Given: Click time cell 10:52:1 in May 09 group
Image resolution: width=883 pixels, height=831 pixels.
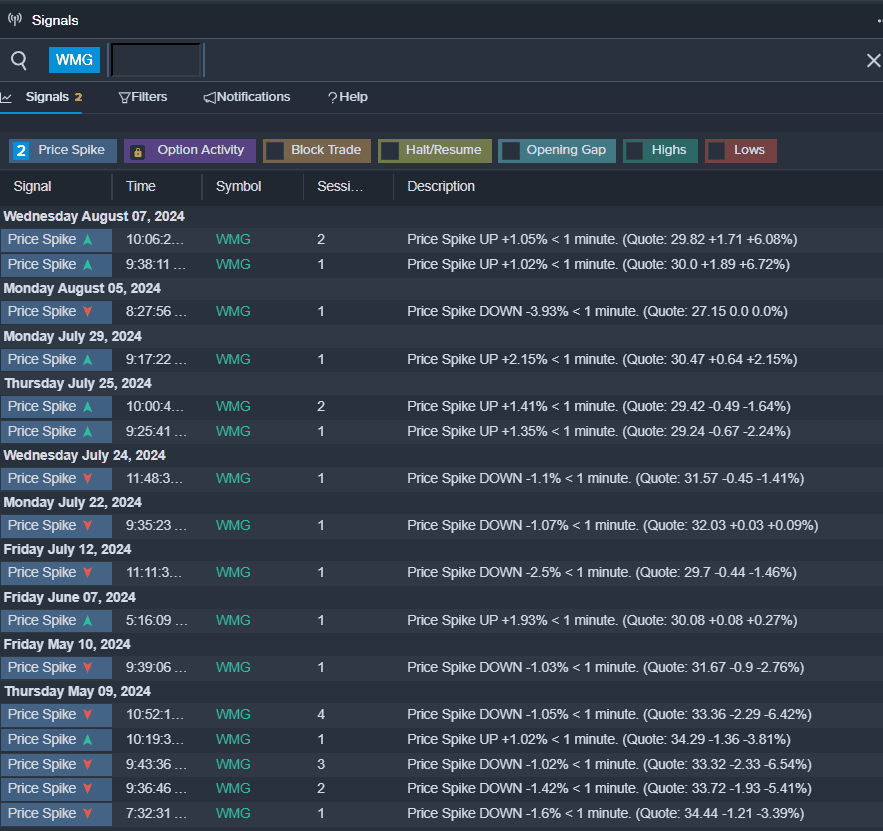Looking at the screenshot, I should pos(155,714).
